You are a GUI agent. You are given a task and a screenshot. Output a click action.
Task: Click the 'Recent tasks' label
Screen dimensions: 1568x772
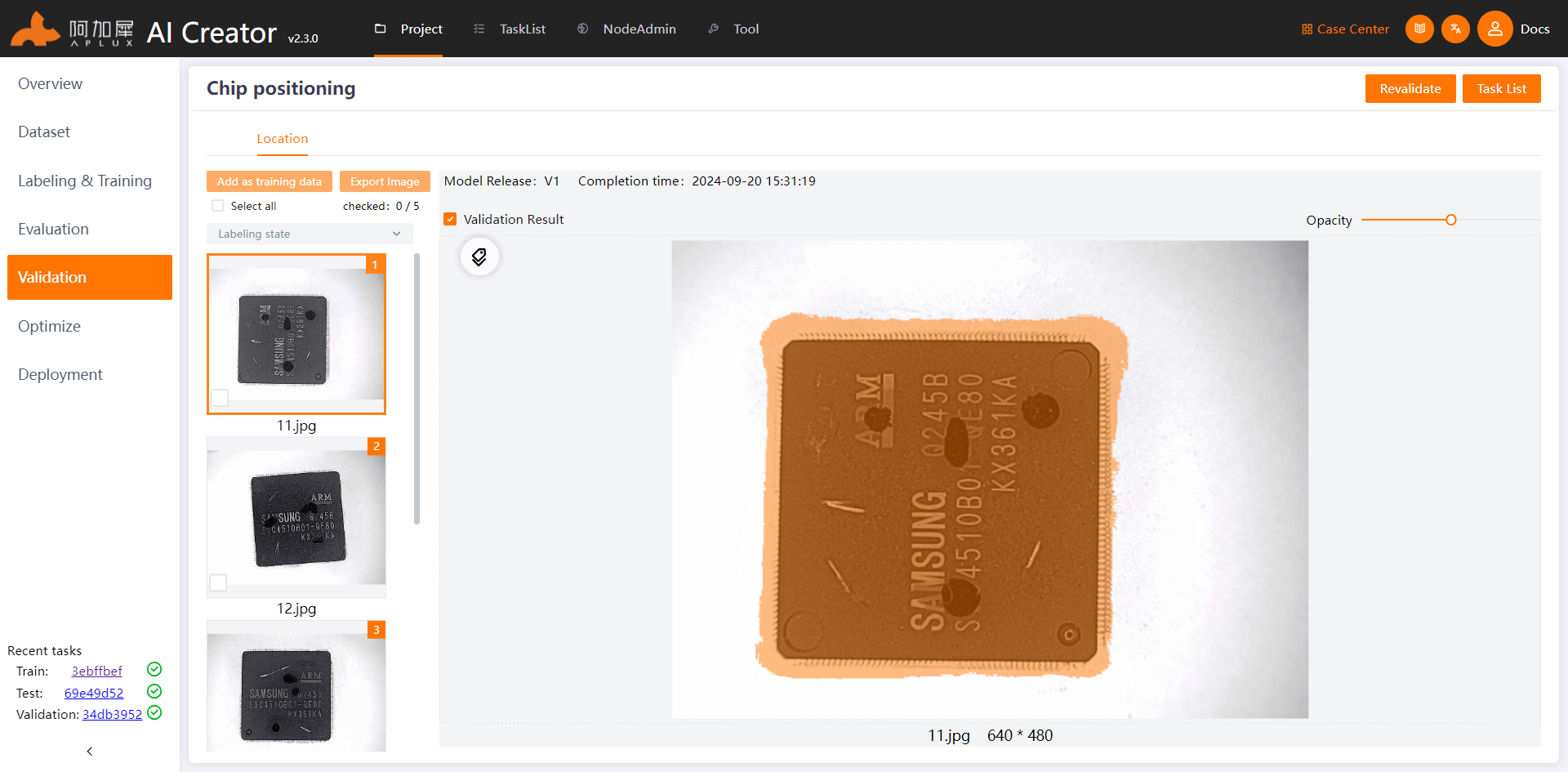point(45,650)
